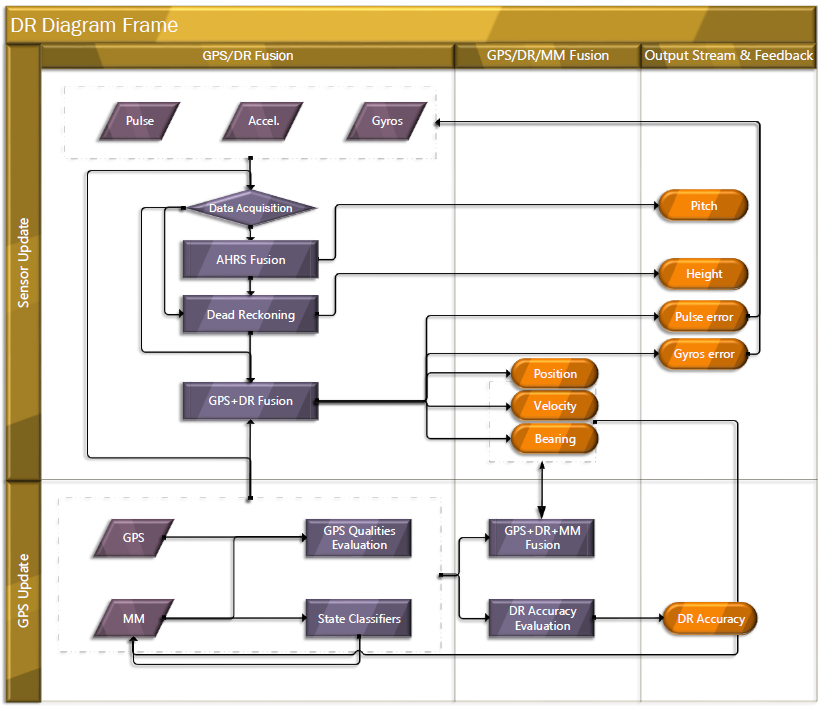822x708 pixels.
Task: Select the Accel. input shape
Action: (x=263, y=121)
